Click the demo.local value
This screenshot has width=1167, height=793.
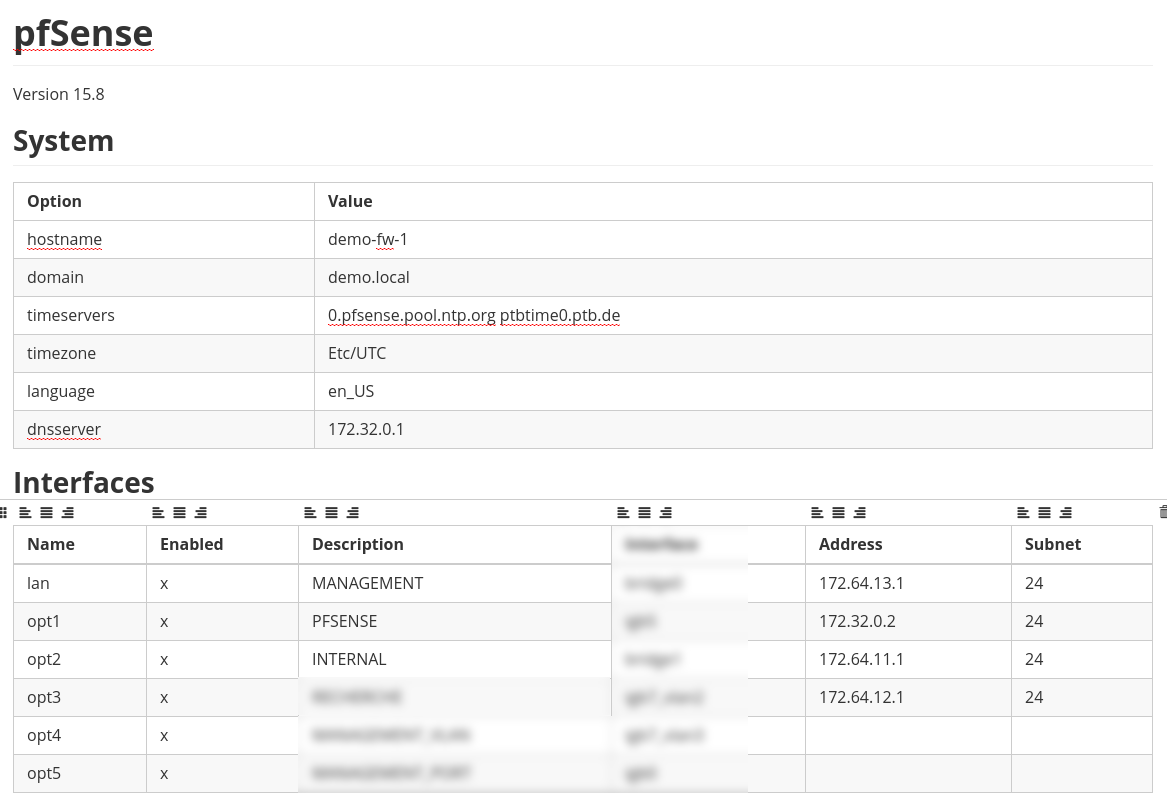pos(368,277)
